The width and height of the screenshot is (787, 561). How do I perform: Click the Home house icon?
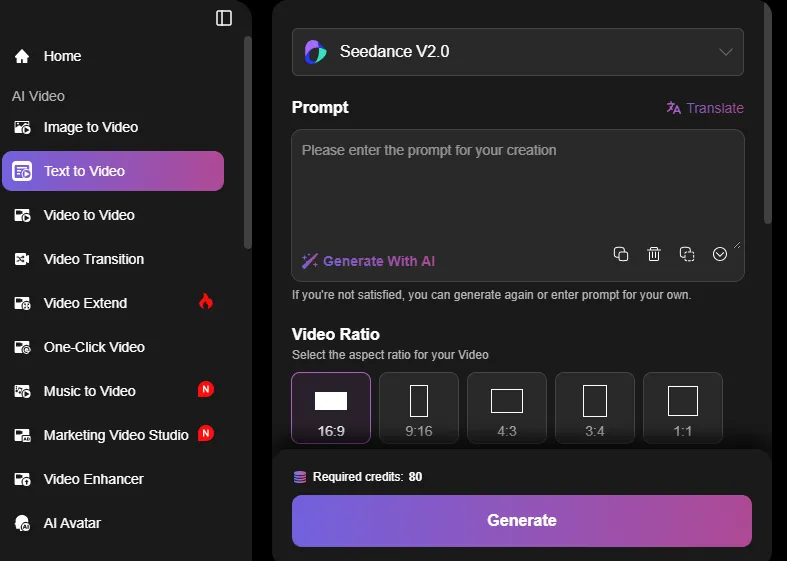point(22,56)
